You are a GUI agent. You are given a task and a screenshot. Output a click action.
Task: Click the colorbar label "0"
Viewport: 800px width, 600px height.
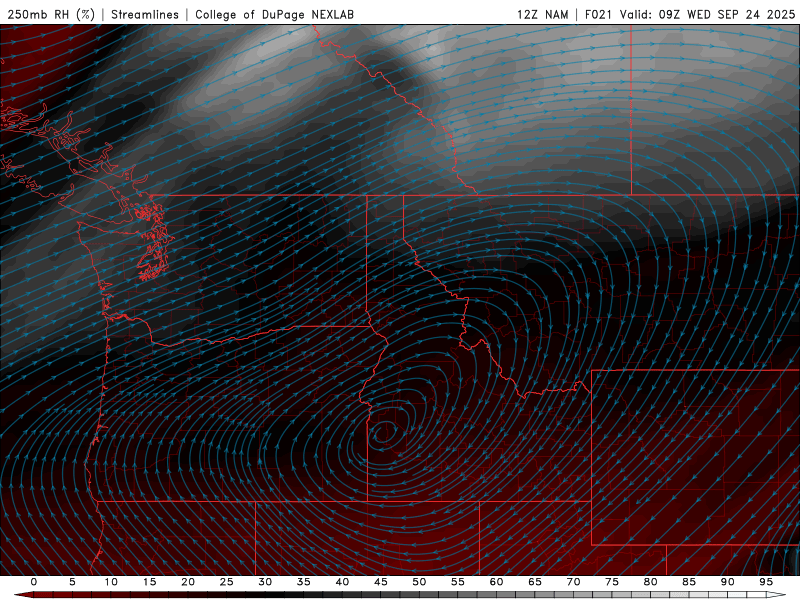(x=34, y=582)
